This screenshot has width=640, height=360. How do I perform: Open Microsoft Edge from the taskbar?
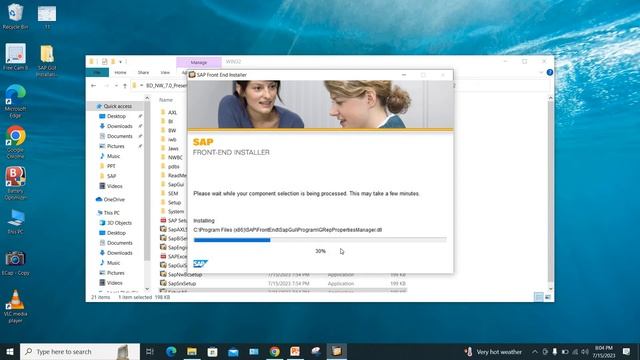(171, 351)
